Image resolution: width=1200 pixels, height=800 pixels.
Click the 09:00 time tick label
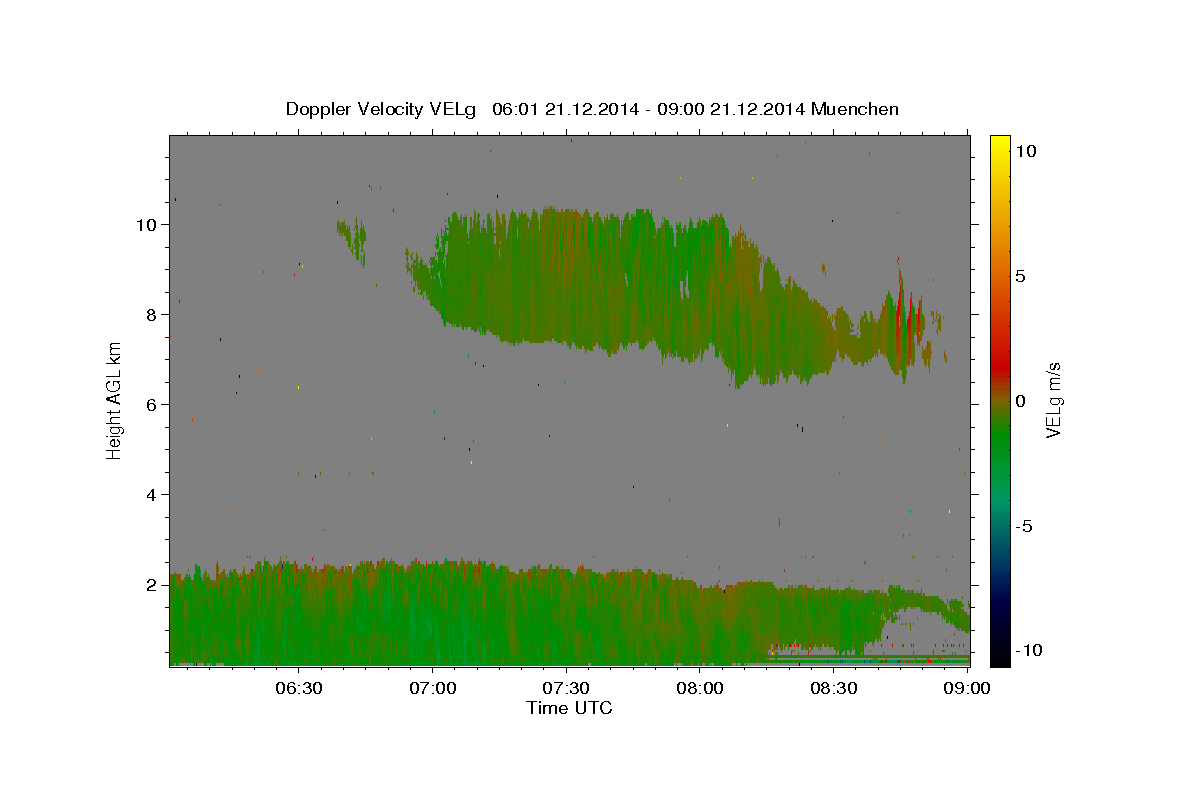click(x=968, y=689)
